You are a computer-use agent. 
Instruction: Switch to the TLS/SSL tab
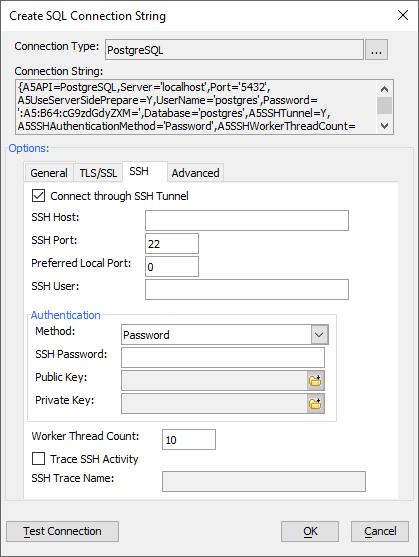coord(98,173)
